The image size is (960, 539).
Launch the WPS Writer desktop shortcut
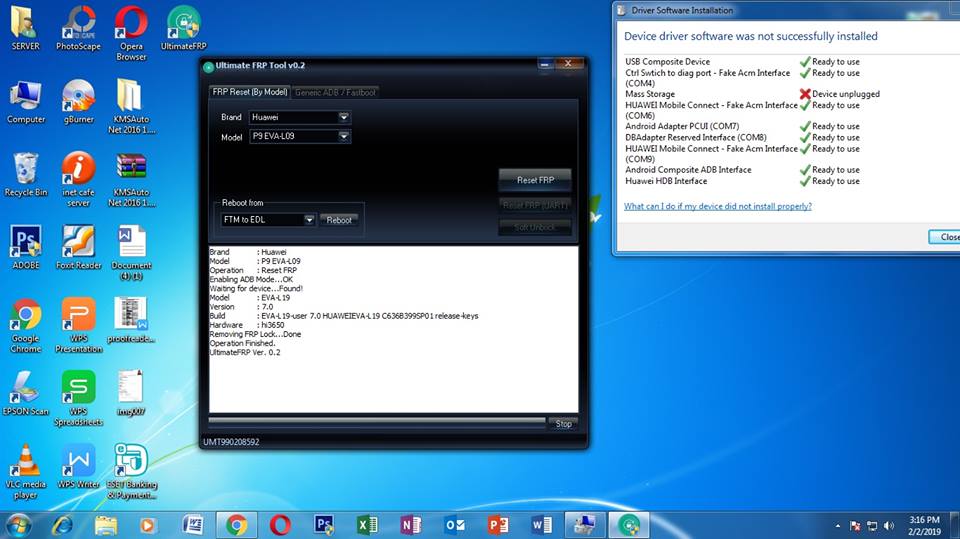78,467
